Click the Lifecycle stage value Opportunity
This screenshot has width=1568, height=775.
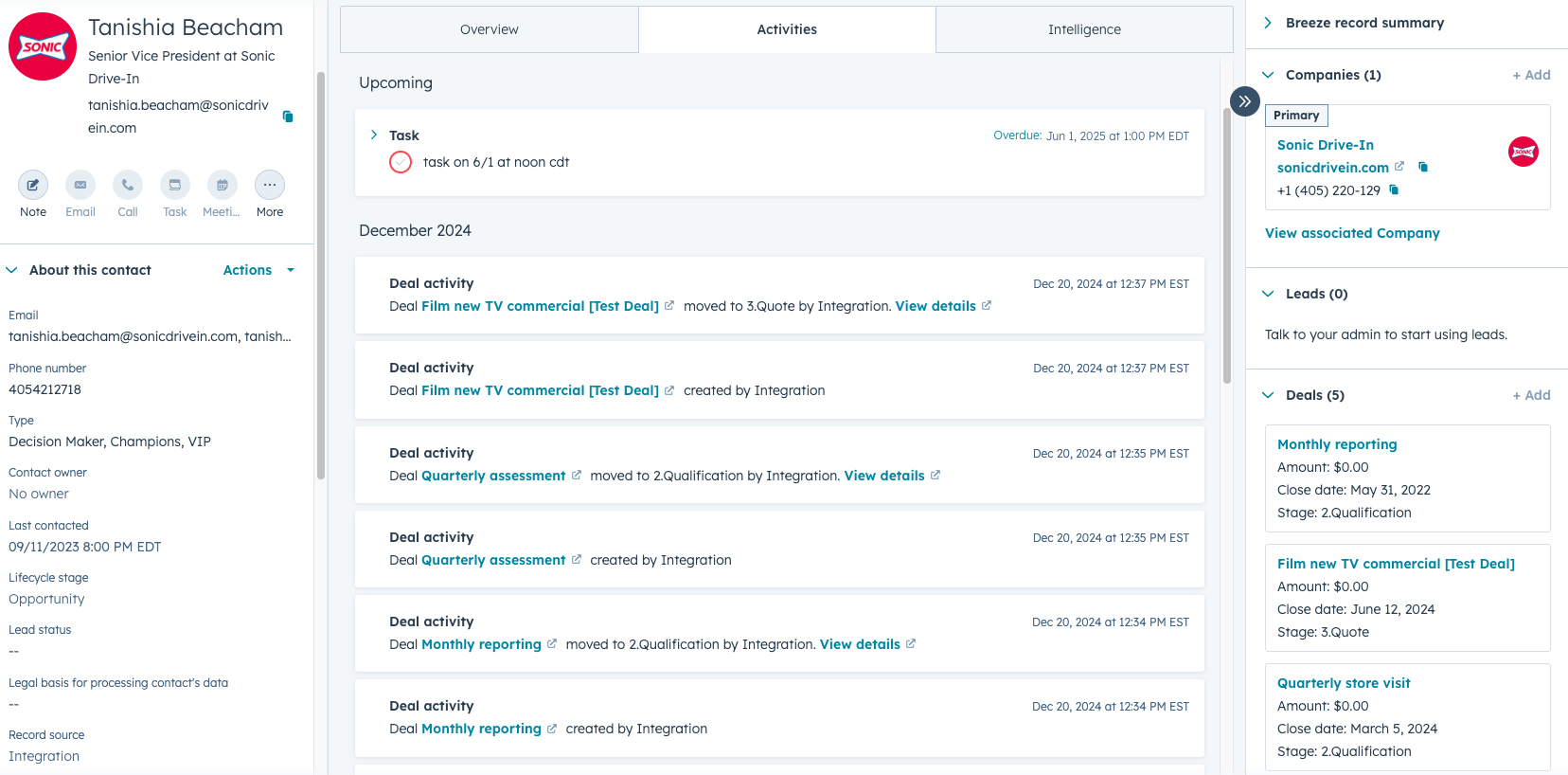pyautogui.click(x=46, y=599)
